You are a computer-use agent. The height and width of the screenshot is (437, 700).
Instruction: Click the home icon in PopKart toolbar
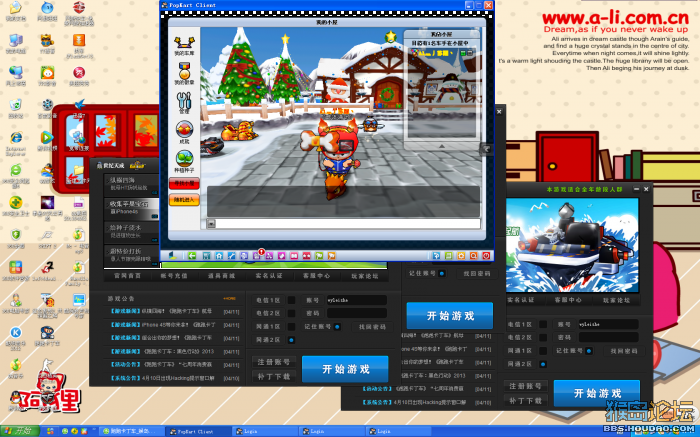tap(219, 256)
